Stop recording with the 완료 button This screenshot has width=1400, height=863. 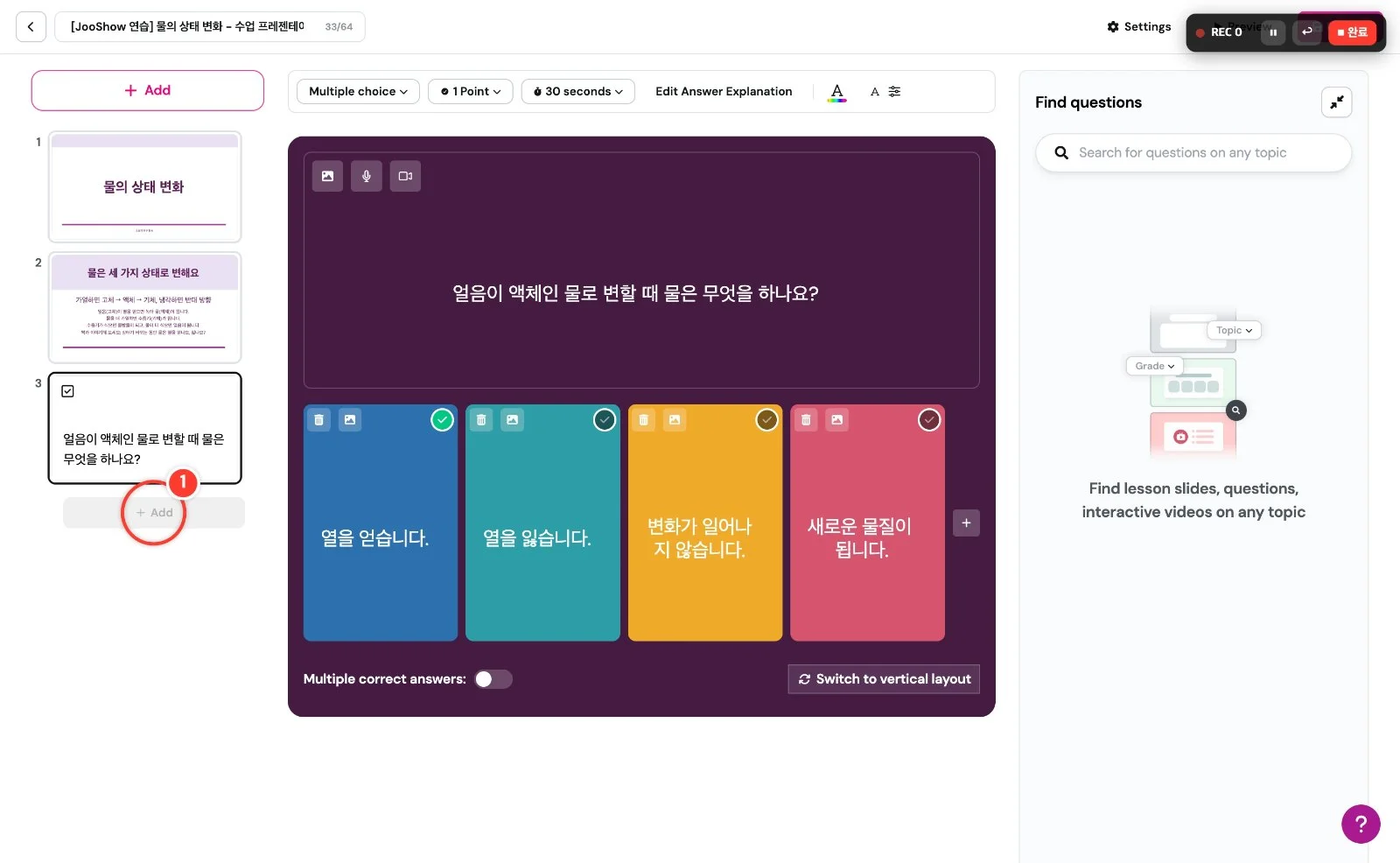pos(1352,32)
